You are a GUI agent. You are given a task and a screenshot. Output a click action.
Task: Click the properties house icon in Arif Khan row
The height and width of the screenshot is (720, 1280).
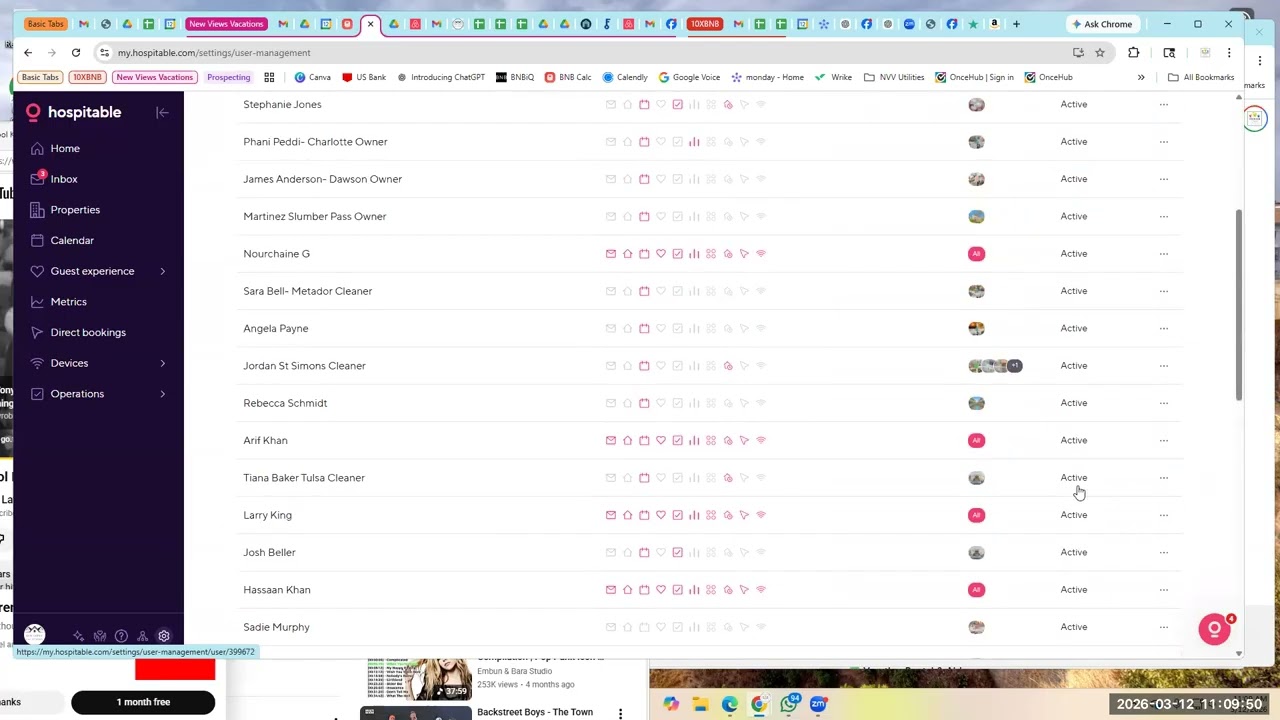tap(627, 440)
